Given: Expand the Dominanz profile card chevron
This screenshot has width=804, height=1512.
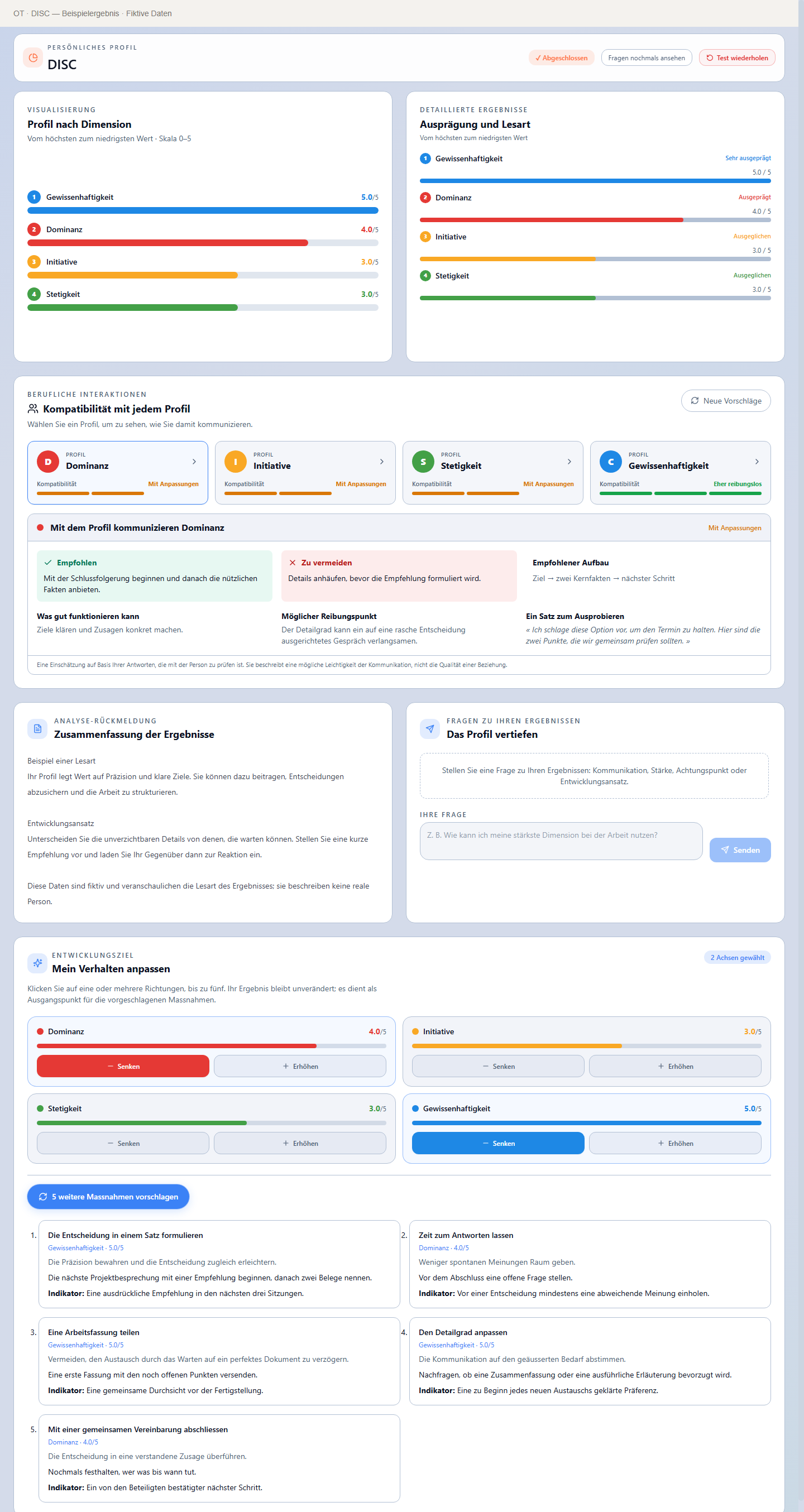Looking at the screenshot, I should 194,462.
